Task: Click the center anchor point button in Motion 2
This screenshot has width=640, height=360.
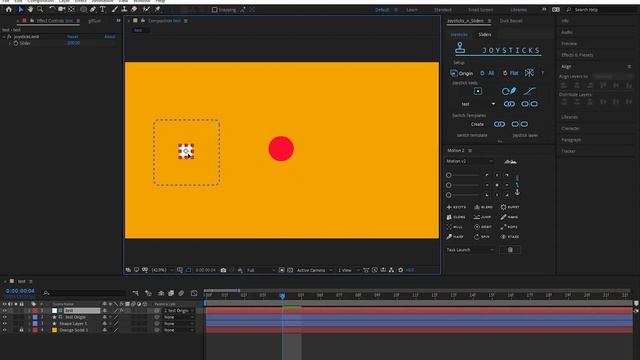Action: coord(497,185)
